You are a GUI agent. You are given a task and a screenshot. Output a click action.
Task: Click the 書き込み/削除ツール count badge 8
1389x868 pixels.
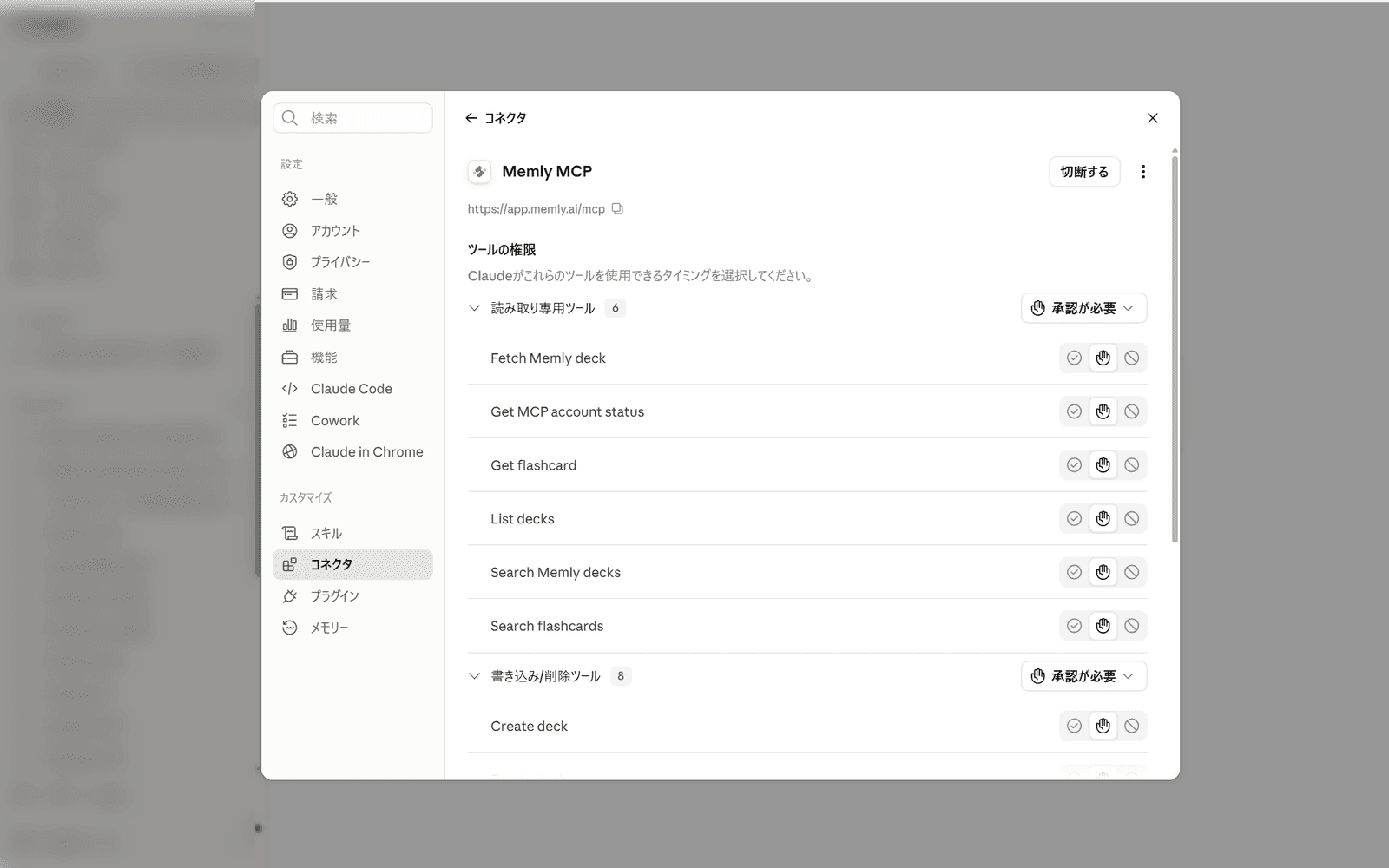tap(621, 676)
